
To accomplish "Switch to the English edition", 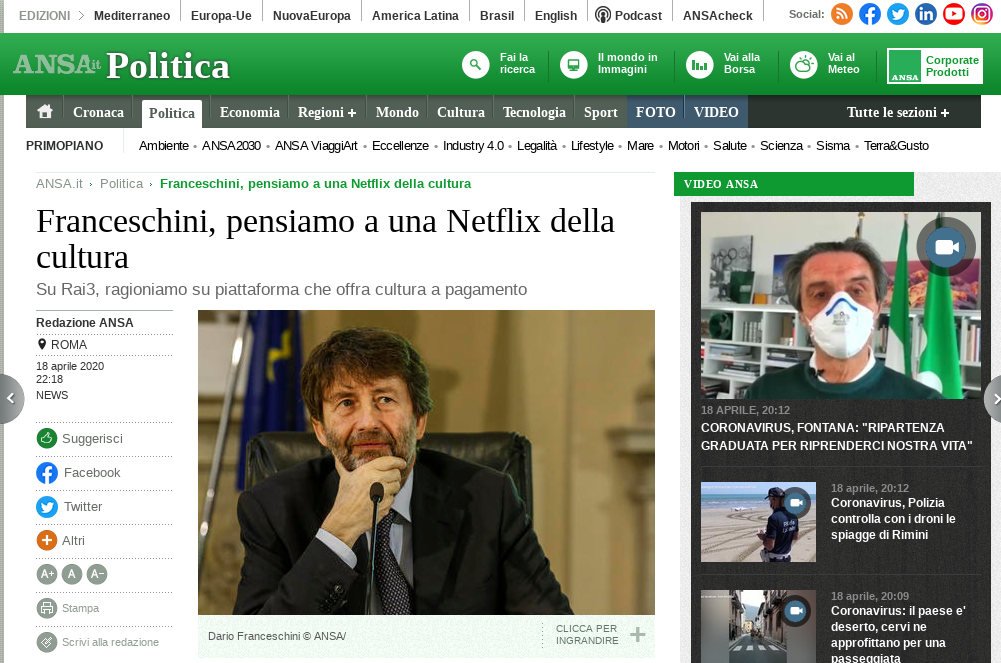I will 556,15.
